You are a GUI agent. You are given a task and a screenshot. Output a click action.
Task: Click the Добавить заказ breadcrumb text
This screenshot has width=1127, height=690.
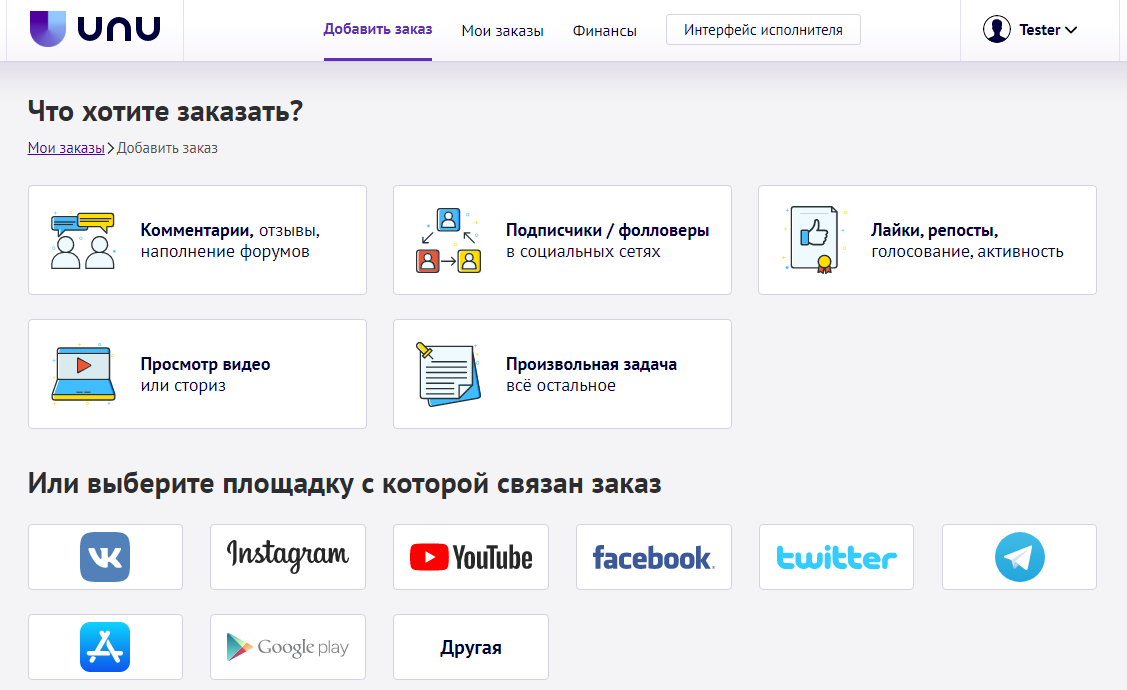click(167, 148)
